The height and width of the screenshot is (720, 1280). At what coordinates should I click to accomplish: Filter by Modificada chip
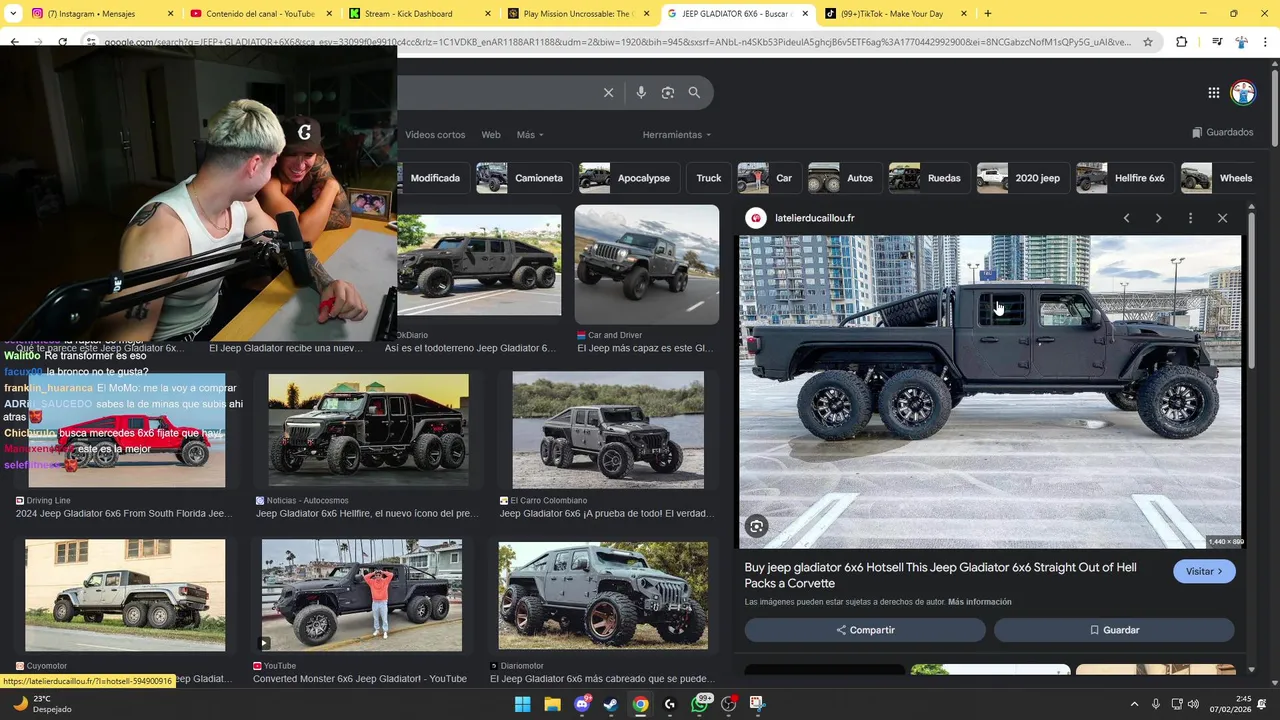434,178
